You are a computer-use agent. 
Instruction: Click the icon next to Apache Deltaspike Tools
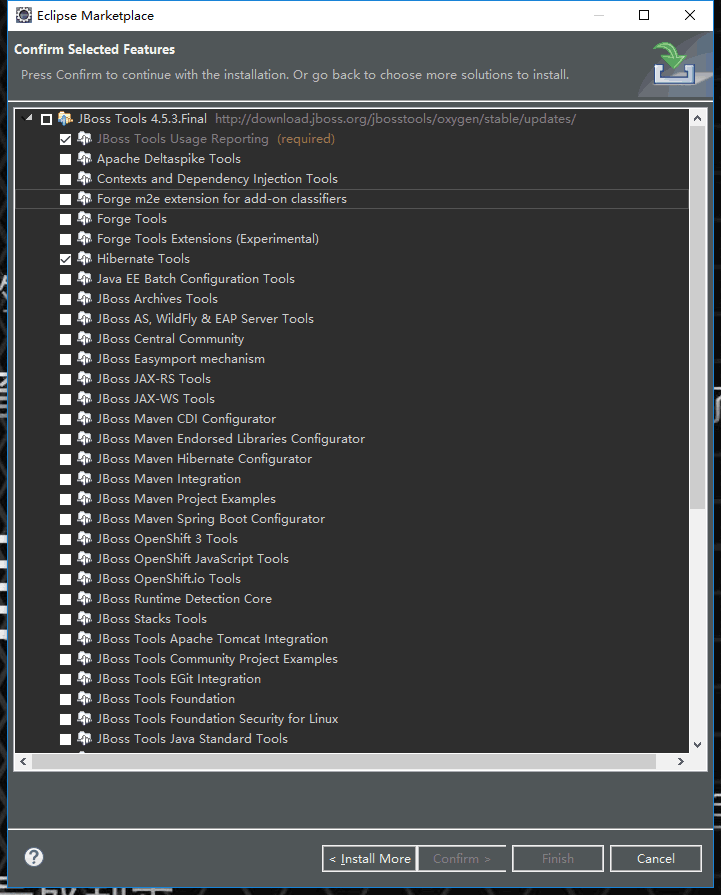pyautogui.click(x=84, y=159)
